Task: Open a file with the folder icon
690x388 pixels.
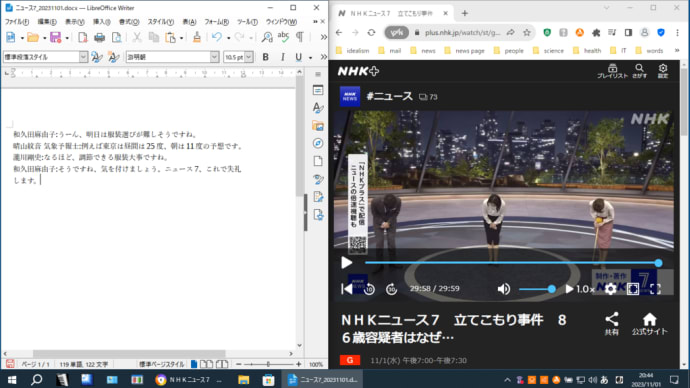Action: 33,37
